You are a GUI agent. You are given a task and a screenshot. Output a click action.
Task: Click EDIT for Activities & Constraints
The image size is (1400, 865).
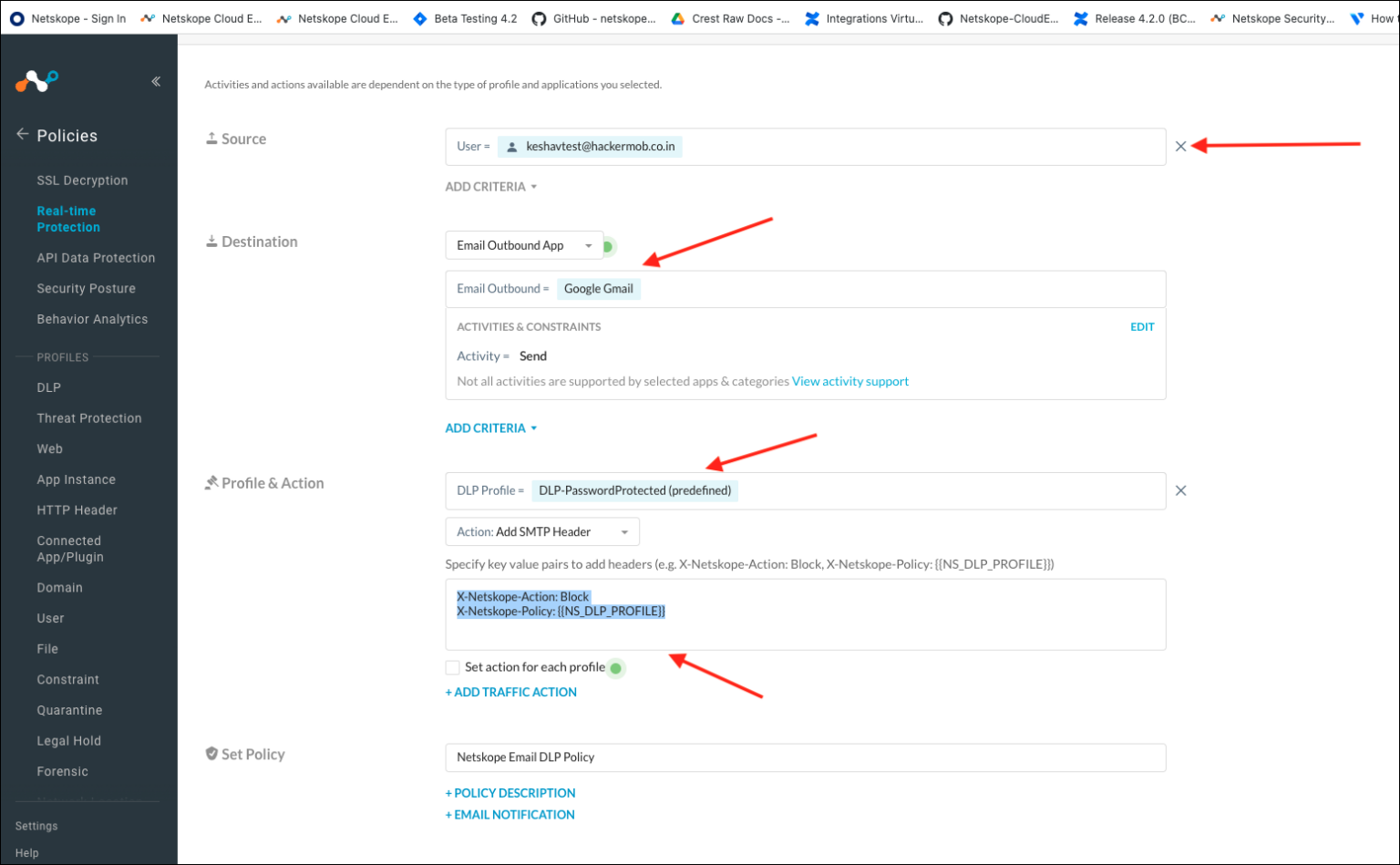(1142, 325)
